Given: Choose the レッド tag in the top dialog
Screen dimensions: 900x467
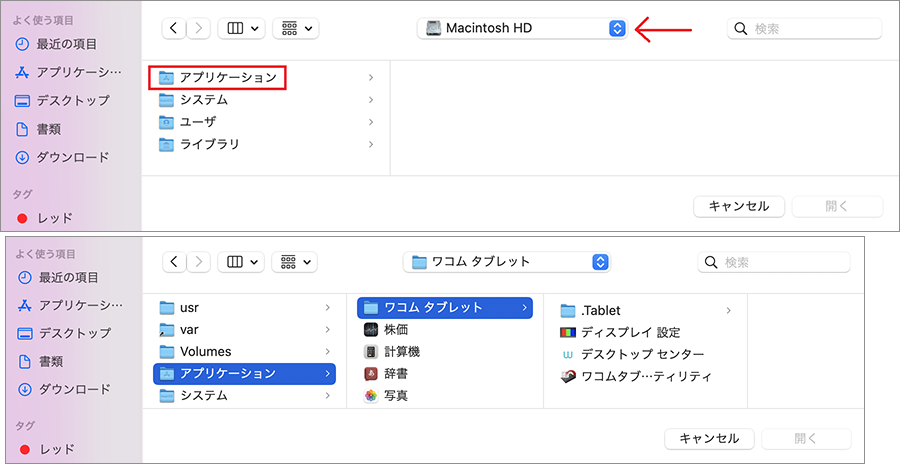Looking at the screenshot, I should (45, 218).
